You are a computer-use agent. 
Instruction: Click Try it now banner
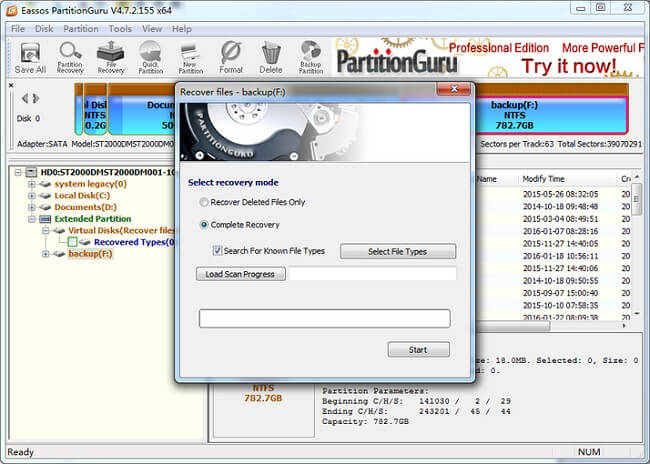[x=569, y=66]
